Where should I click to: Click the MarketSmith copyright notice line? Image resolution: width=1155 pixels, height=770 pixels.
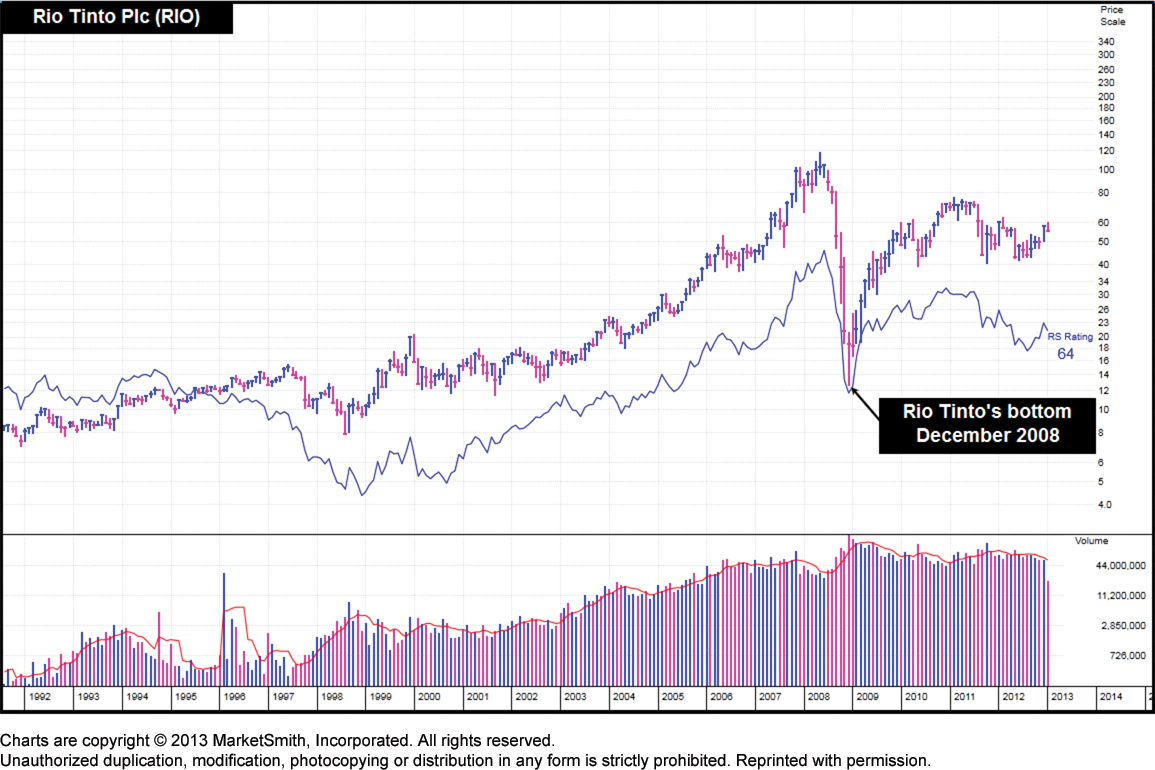[278, 741]
